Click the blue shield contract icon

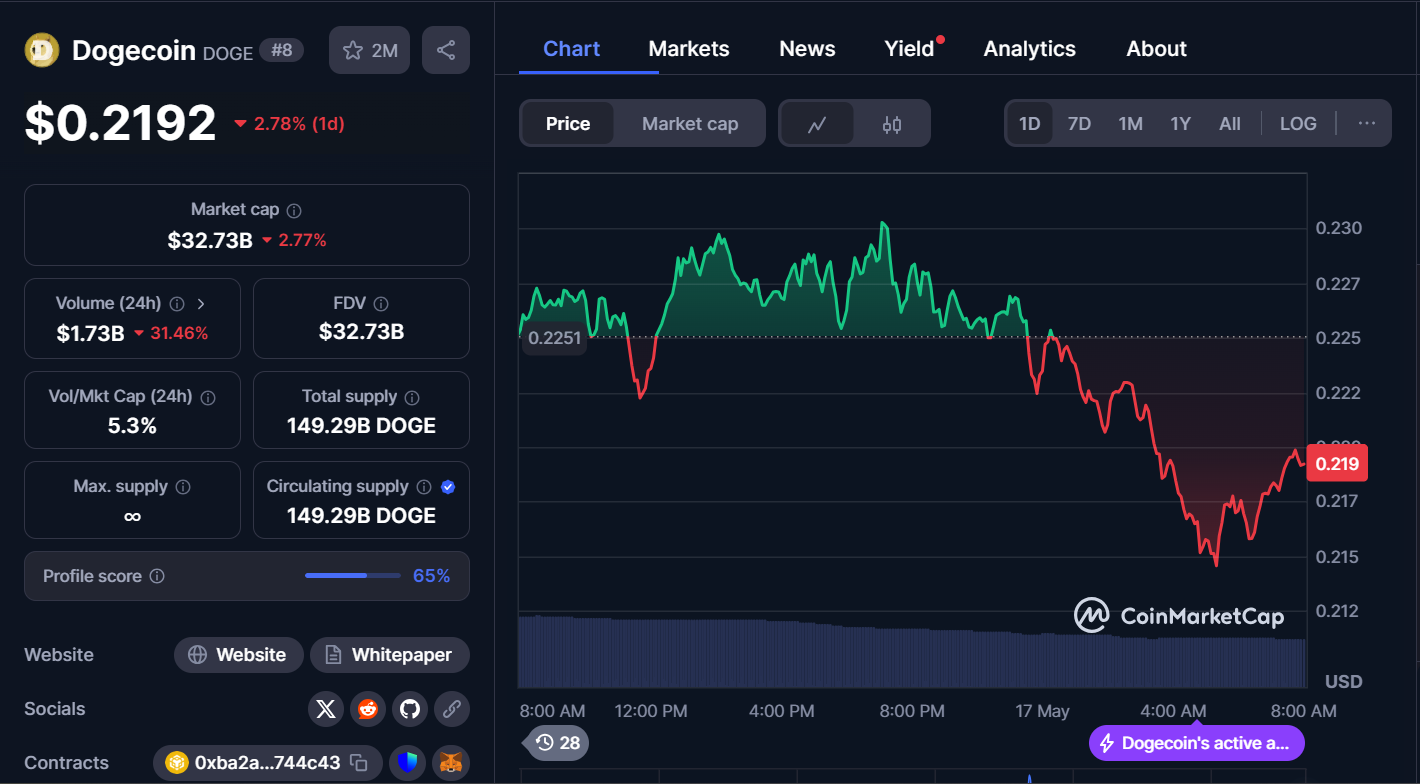408,763
